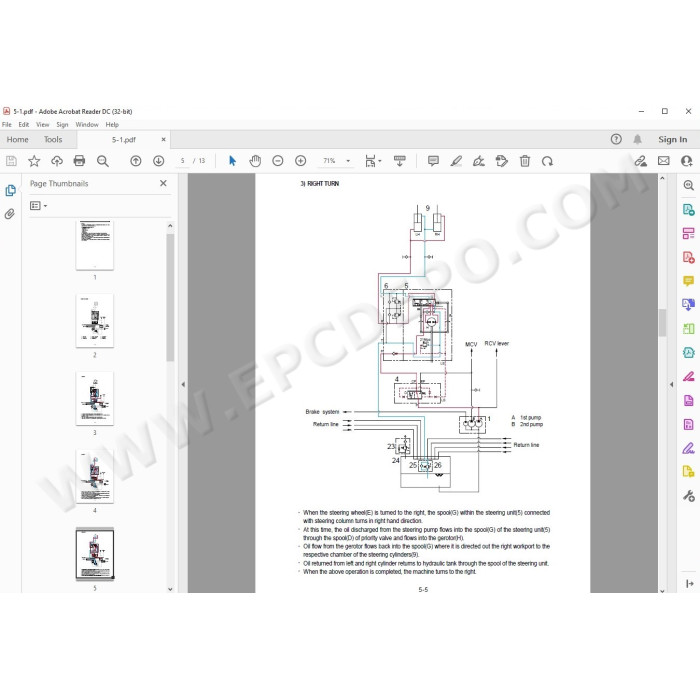
Task: Click thumbnails panel scrollbar thumb
Action: click(x=170, y=297)
